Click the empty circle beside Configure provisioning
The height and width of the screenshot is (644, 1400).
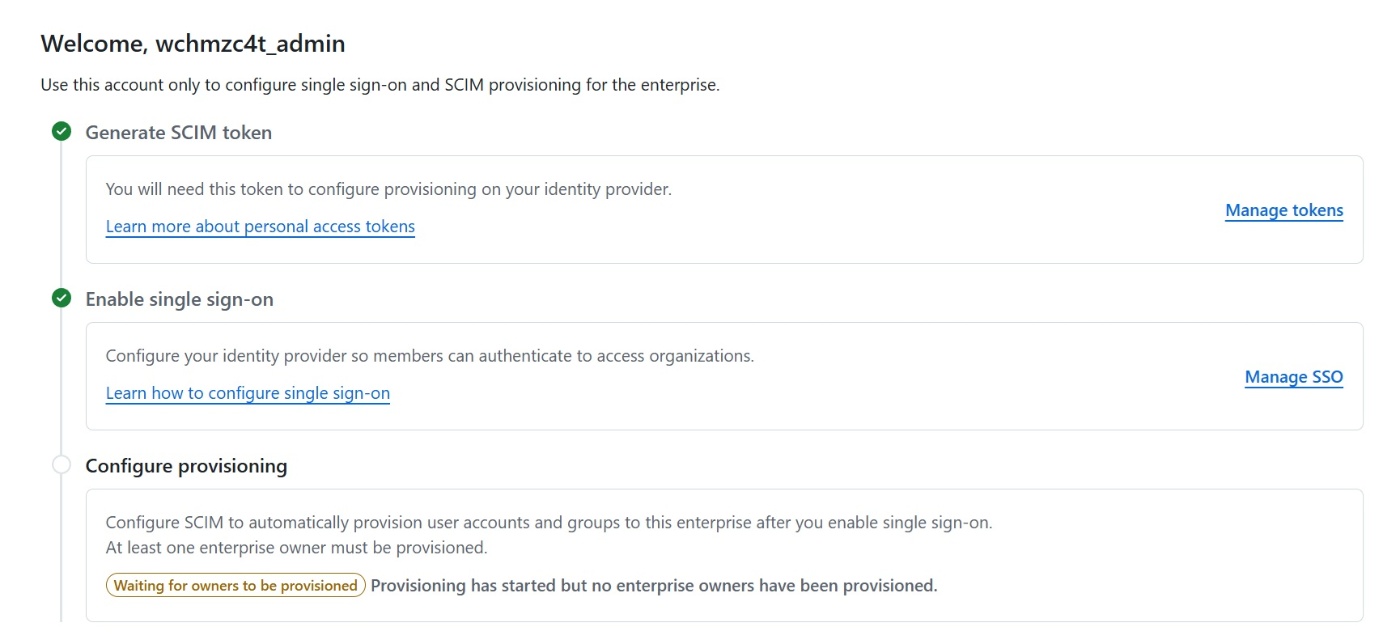(62, 465)
